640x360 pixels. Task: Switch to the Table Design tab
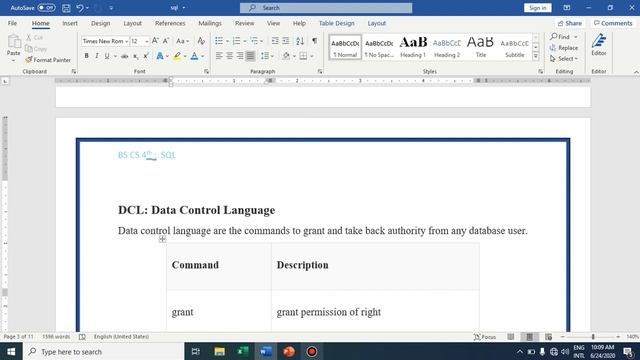tap(336, 23)
